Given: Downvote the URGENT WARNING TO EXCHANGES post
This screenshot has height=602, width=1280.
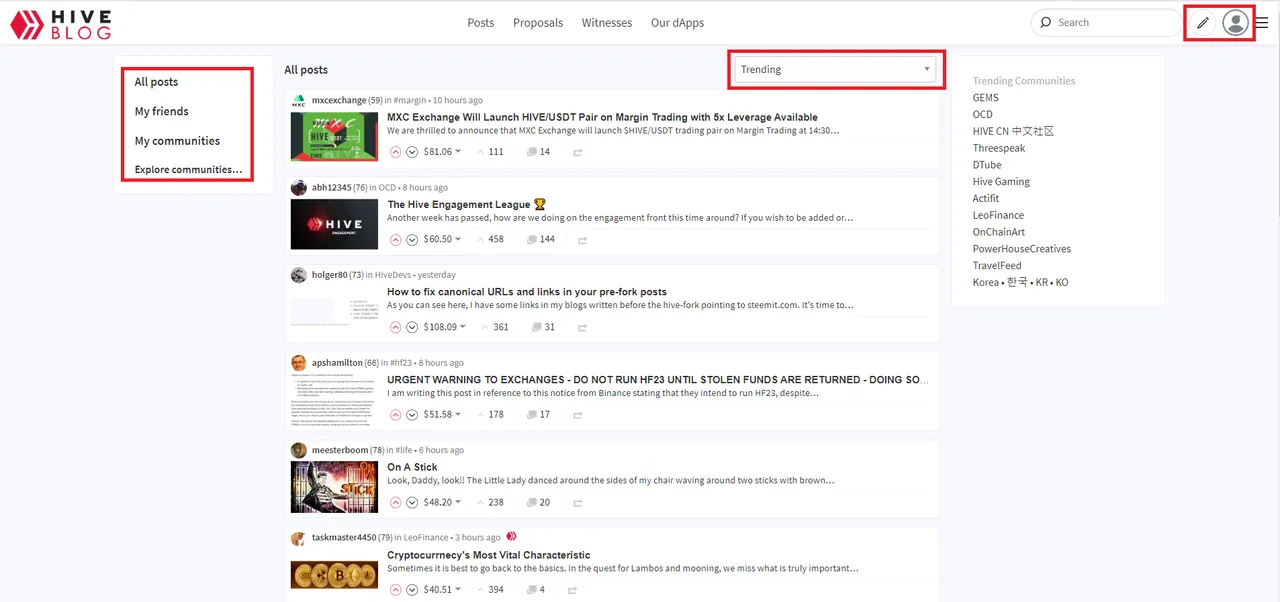Looking at the screenshot, I should tap(411, 414).
